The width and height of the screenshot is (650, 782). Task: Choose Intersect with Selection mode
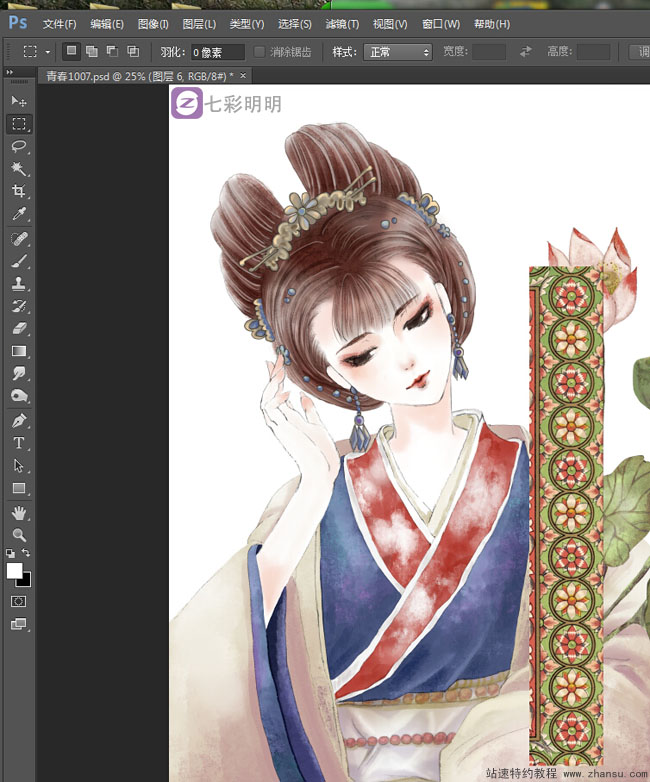pos(133,51)
